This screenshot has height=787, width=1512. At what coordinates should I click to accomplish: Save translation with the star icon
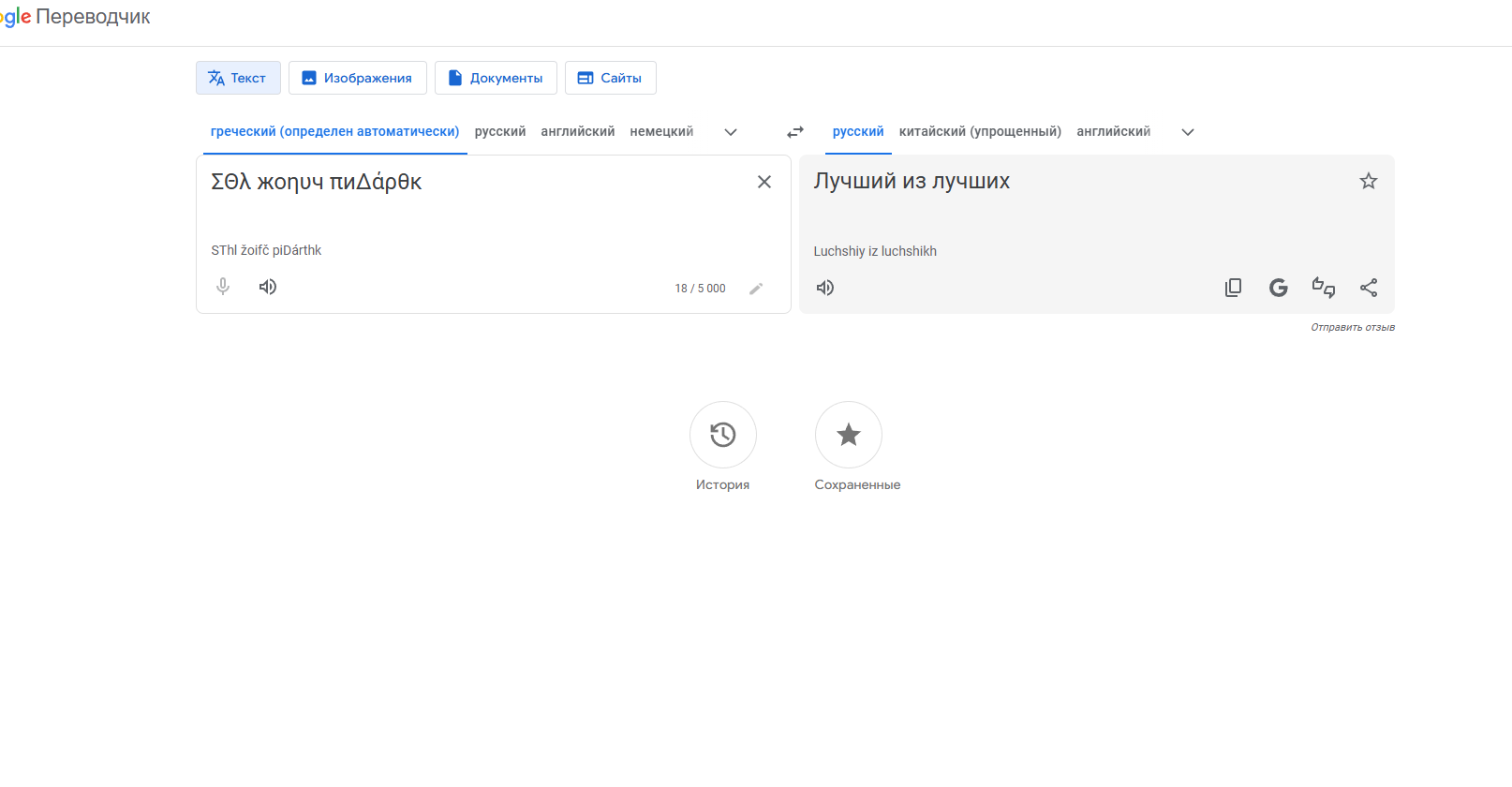(x=1369, y=181)
